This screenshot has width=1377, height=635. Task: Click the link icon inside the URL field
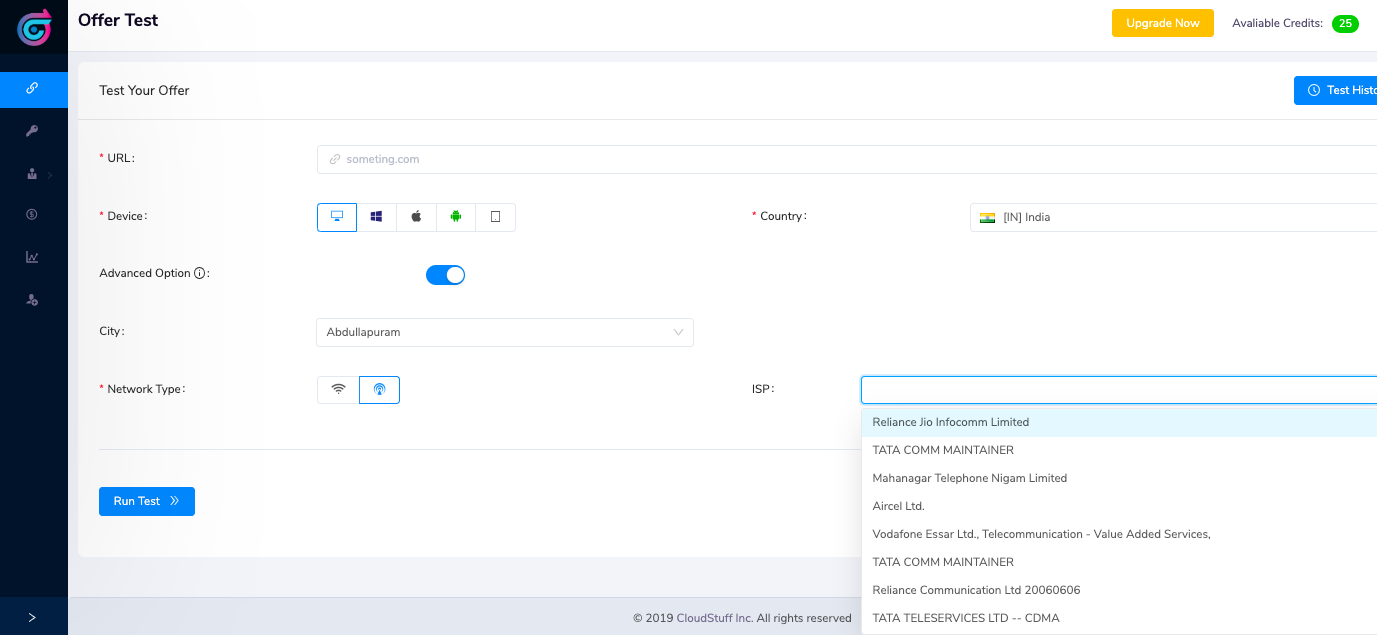point(335,159)
